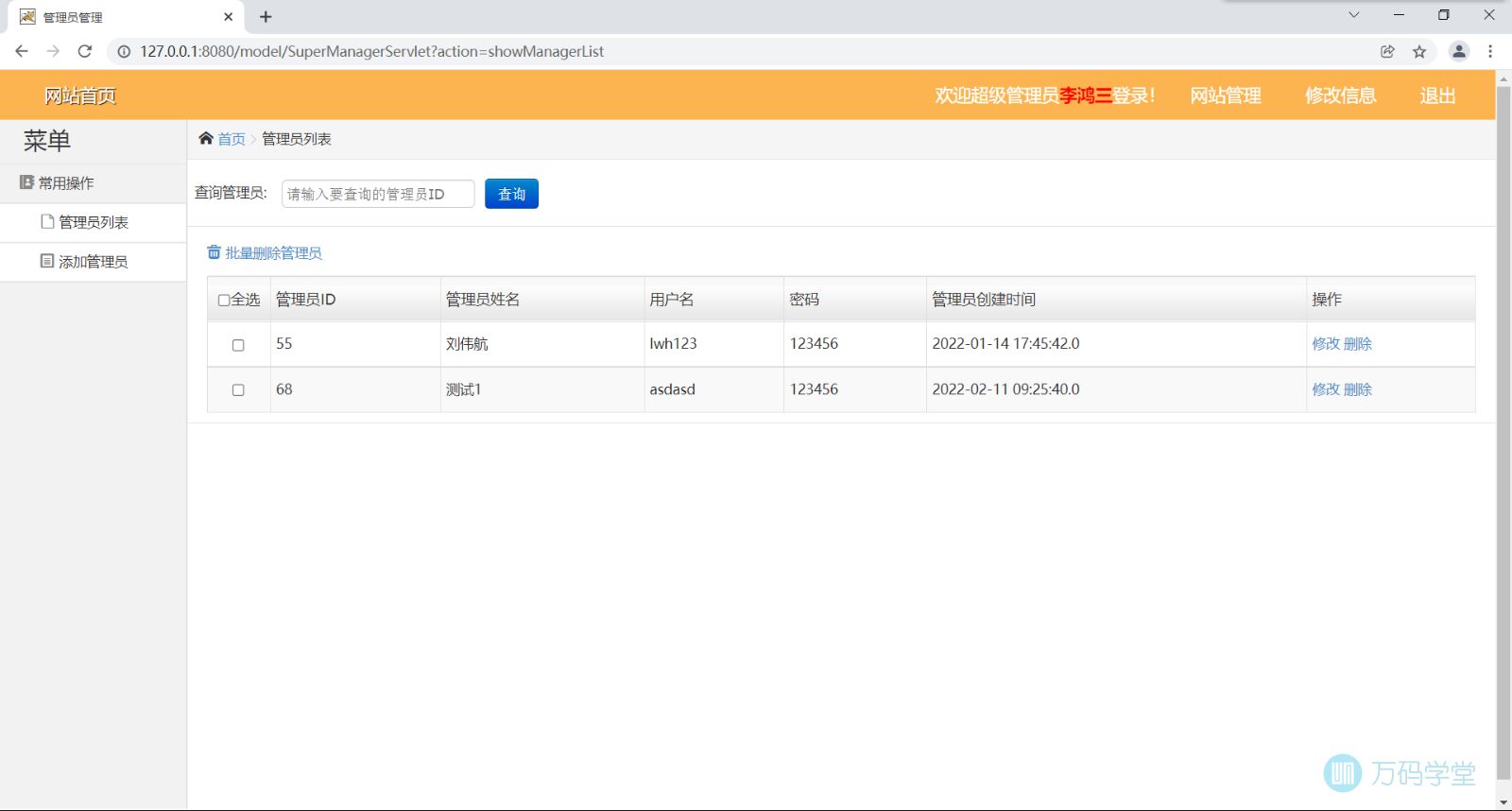This screenshot has width=1512, height=811.
Task: Click the 常用操作 menu icon
Action: 26,182
